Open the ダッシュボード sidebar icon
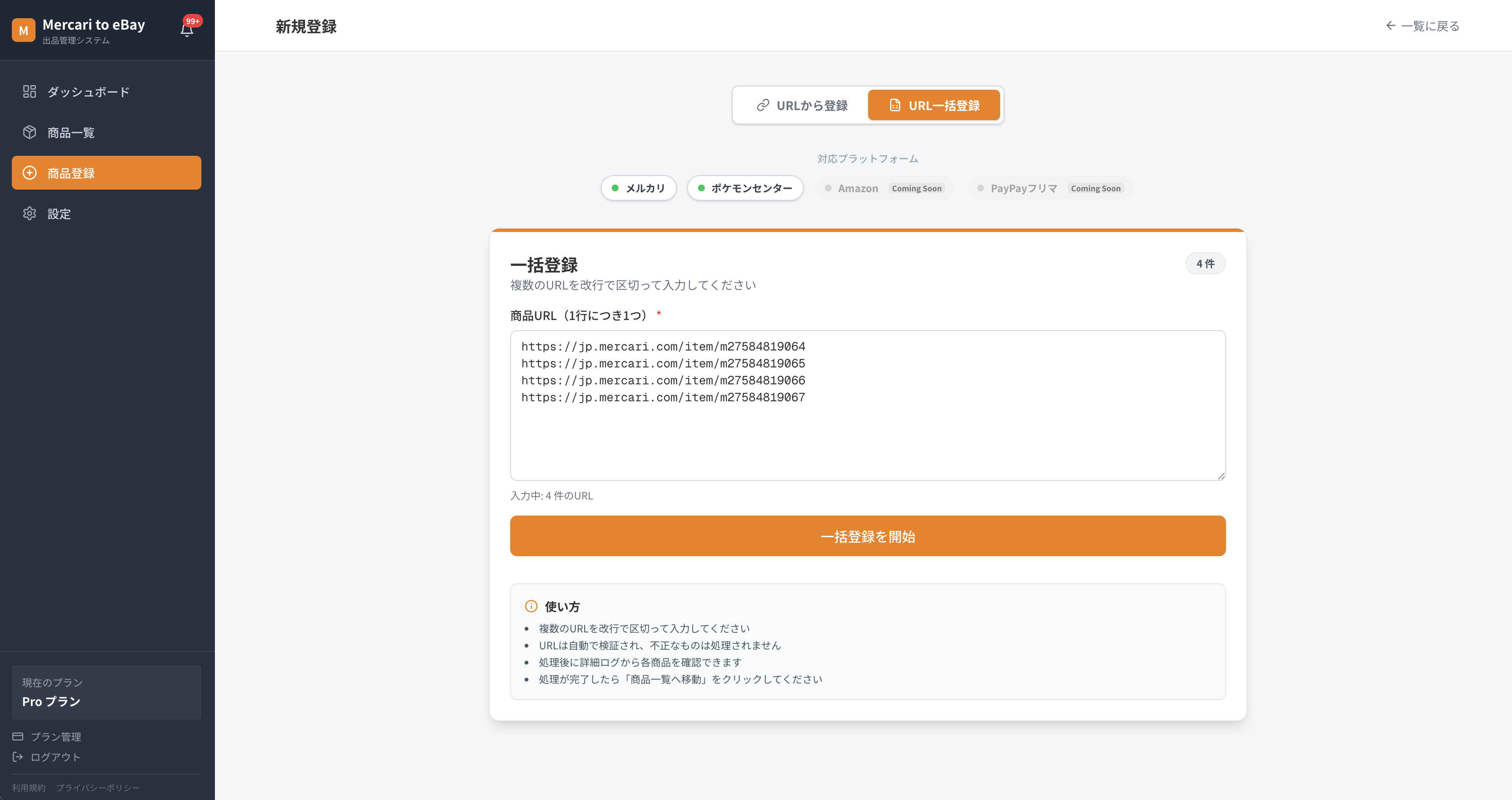This screenshot has width=1512, height=800. 30,91
